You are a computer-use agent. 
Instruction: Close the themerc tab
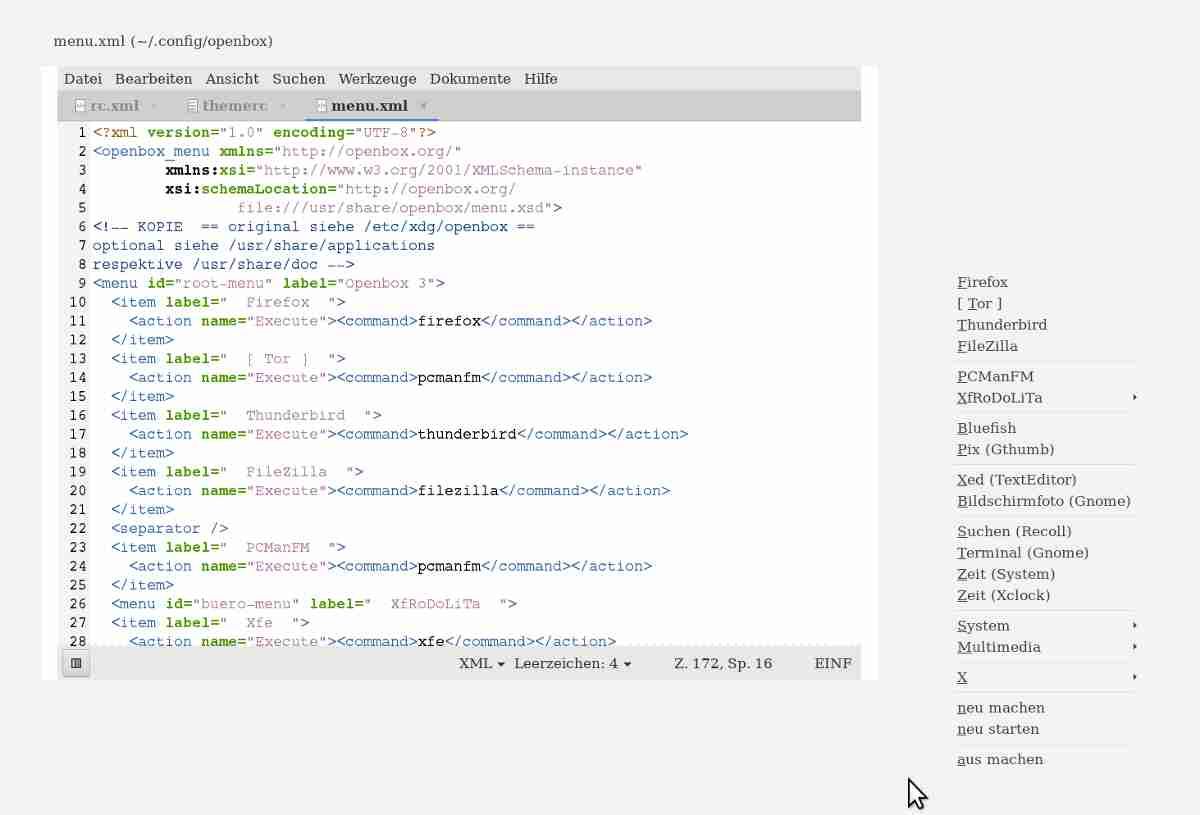tap(283, 106)
